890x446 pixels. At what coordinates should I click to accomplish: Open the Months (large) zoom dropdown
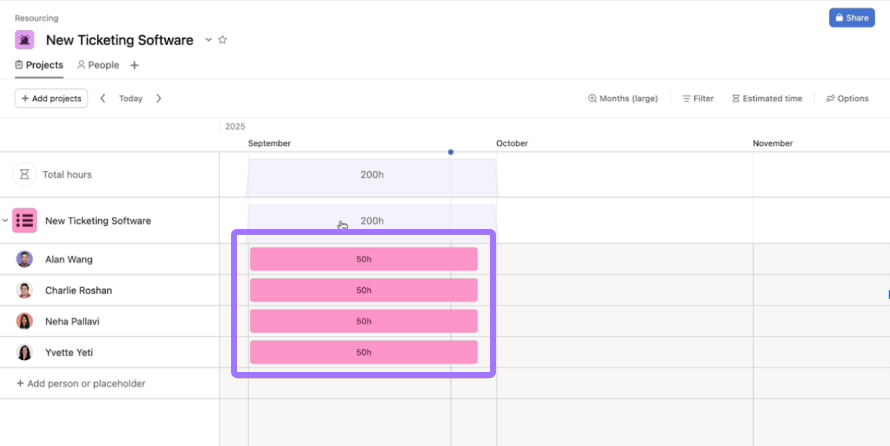coord(623,98)
